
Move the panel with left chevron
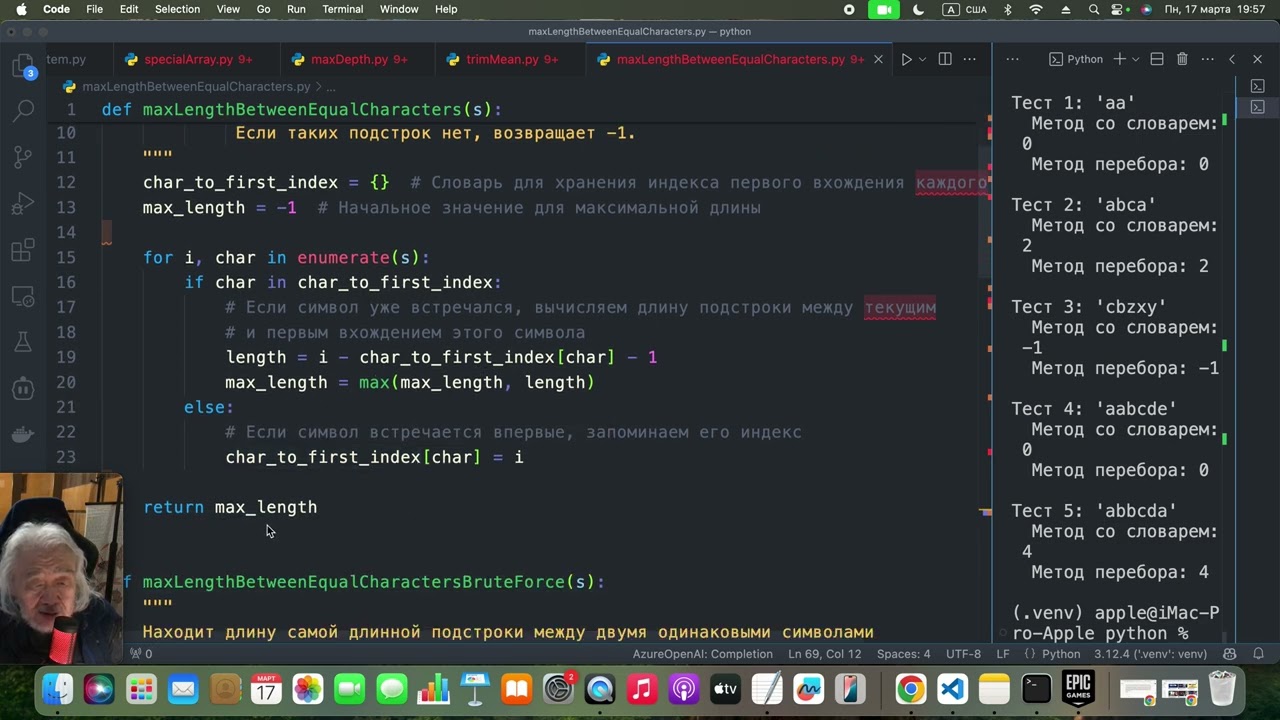click(x=1232, y=59)
